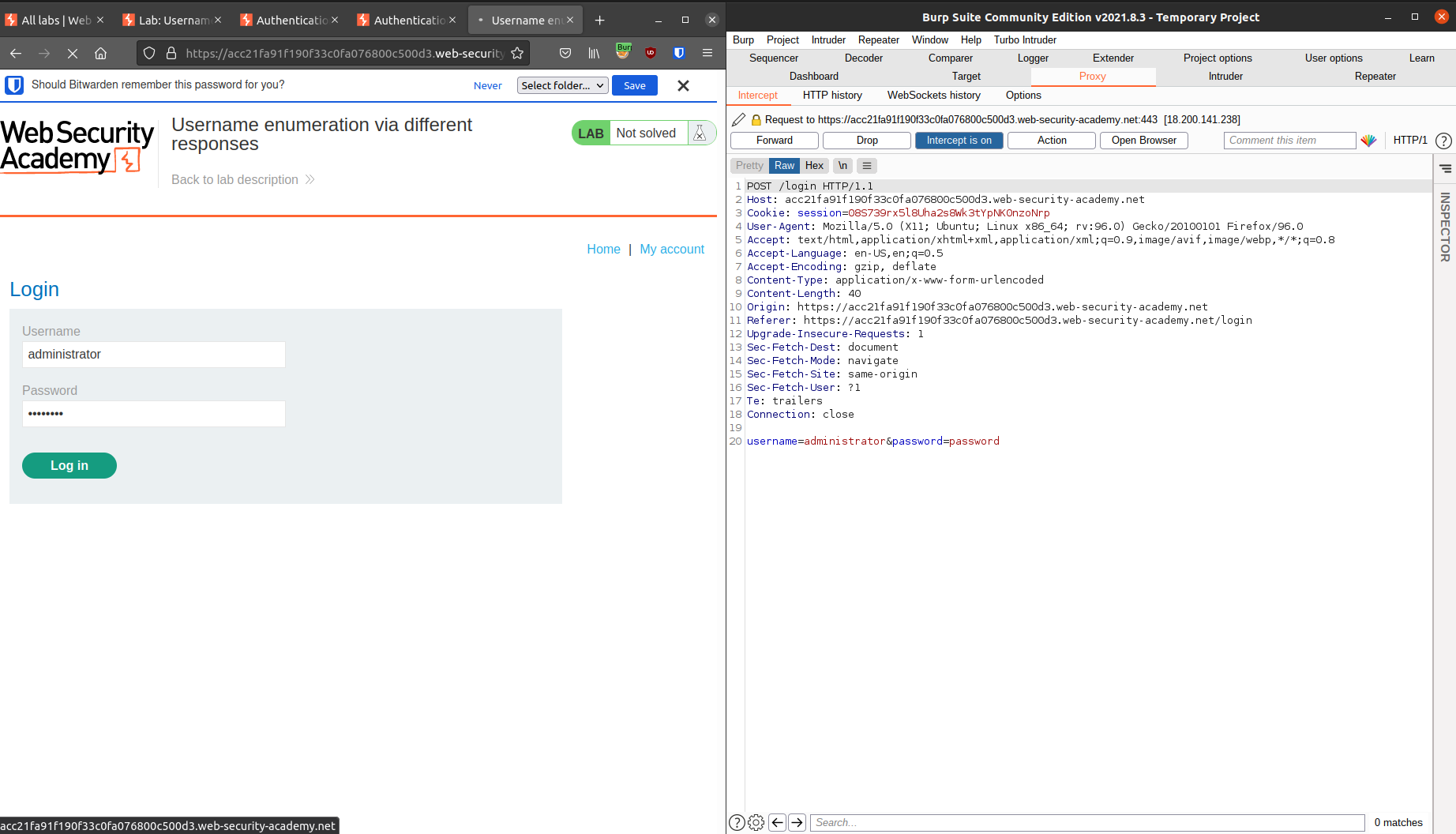Viewport: 1456px width, 834px height.
Task: Click the Password input field
Action: click(x=153, y=413)
